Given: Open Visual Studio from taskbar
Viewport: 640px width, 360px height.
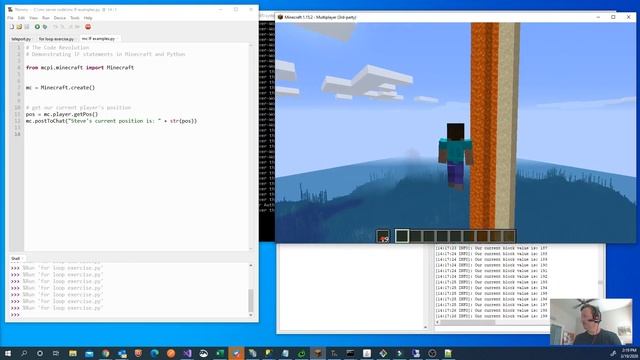Looking at the screenshot, I should coord(187,353).
